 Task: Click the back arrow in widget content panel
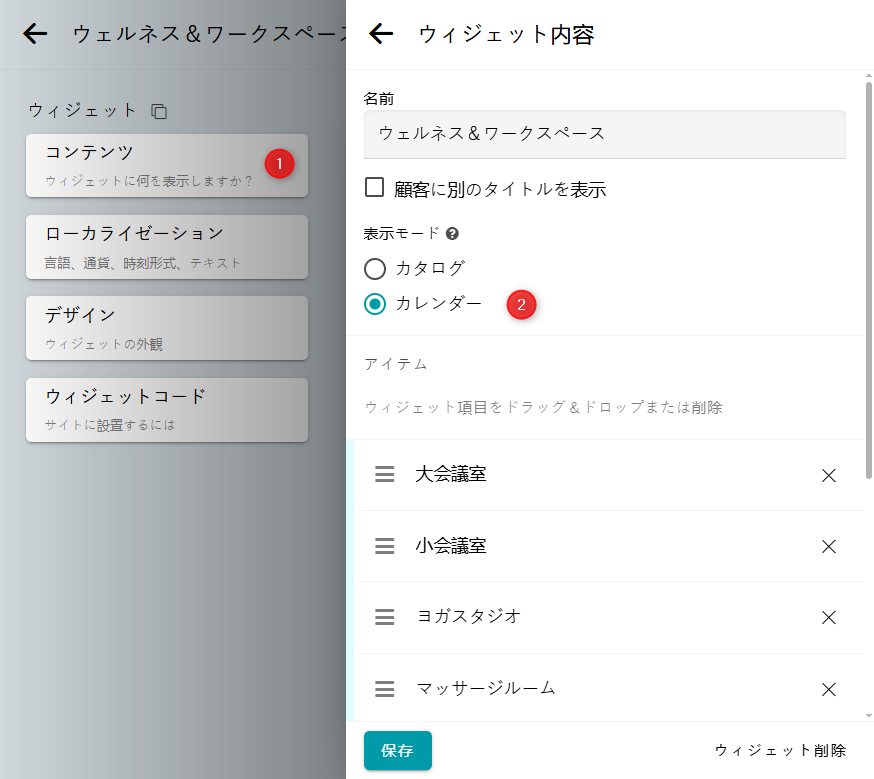[x=381, y=34]
